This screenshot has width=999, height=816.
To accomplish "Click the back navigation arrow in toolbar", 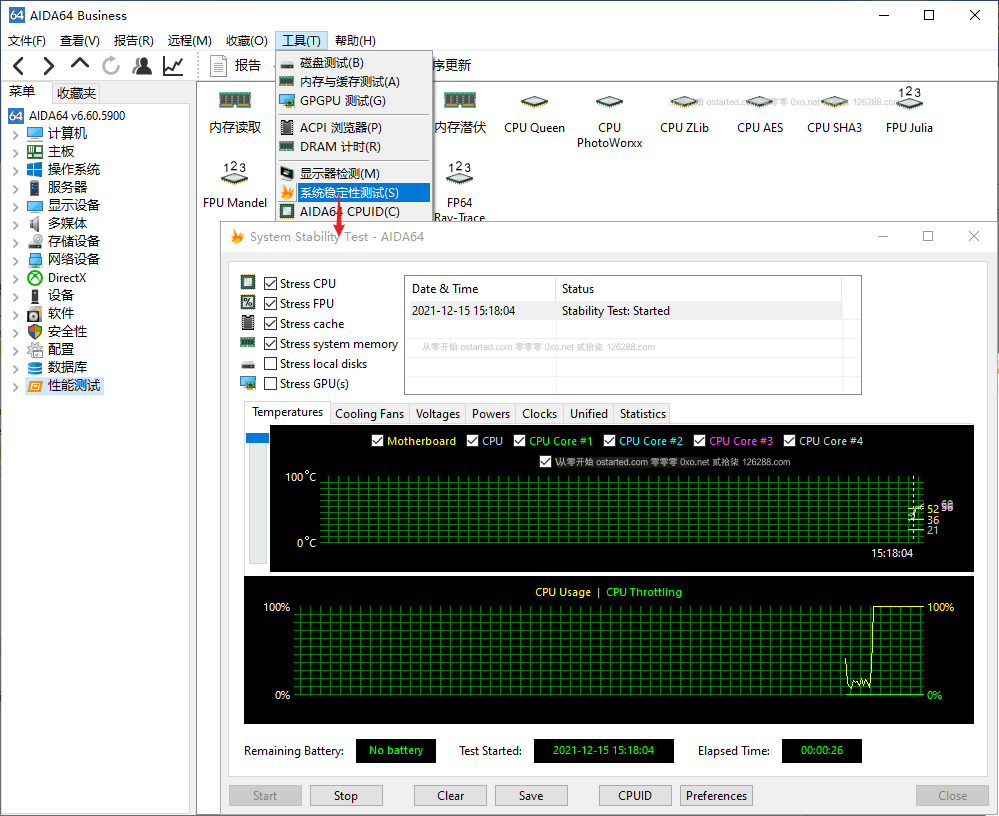I will 18,66.
